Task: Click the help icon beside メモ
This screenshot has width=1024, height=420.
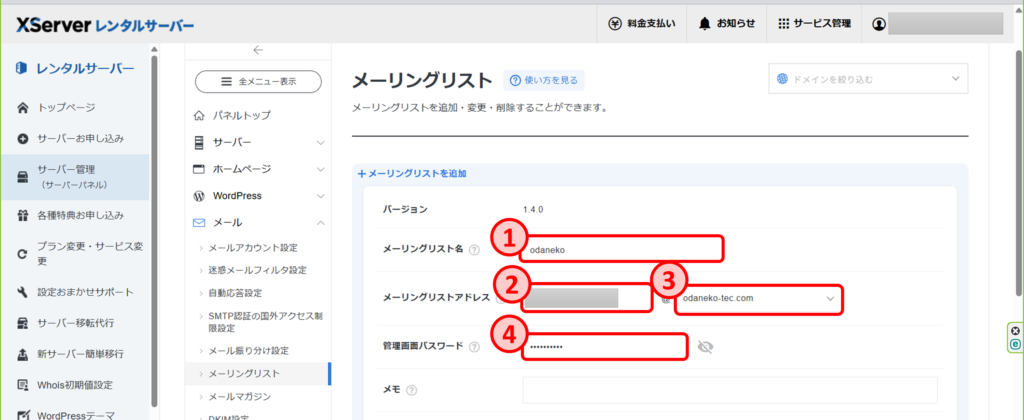Action: tap(412, 390)
